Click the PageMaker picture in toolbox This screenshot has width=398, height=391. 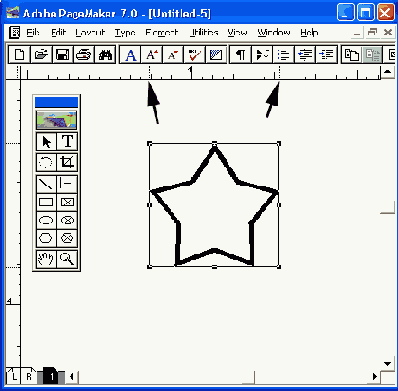tap(56, 120)
